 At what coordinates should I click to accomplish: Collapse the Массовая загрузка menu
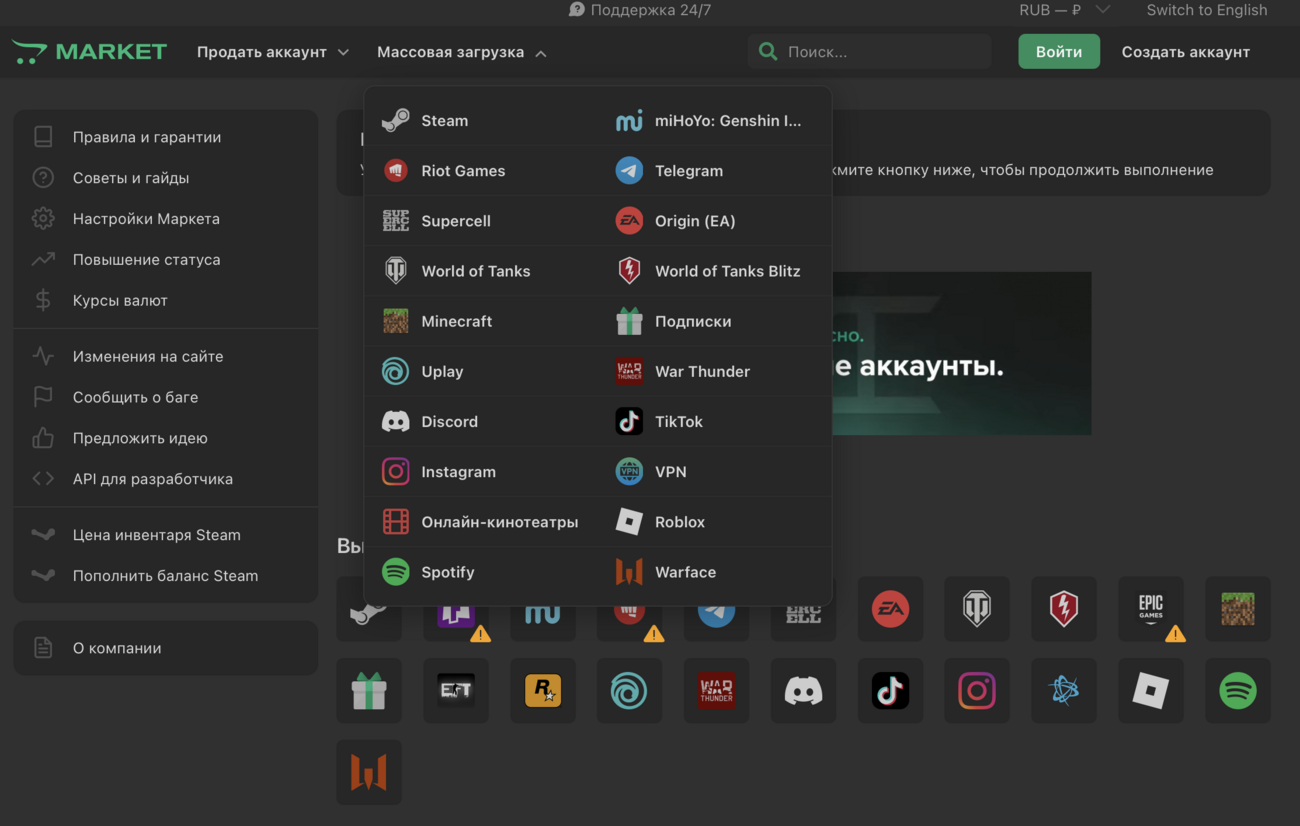[x=461, y=52]
